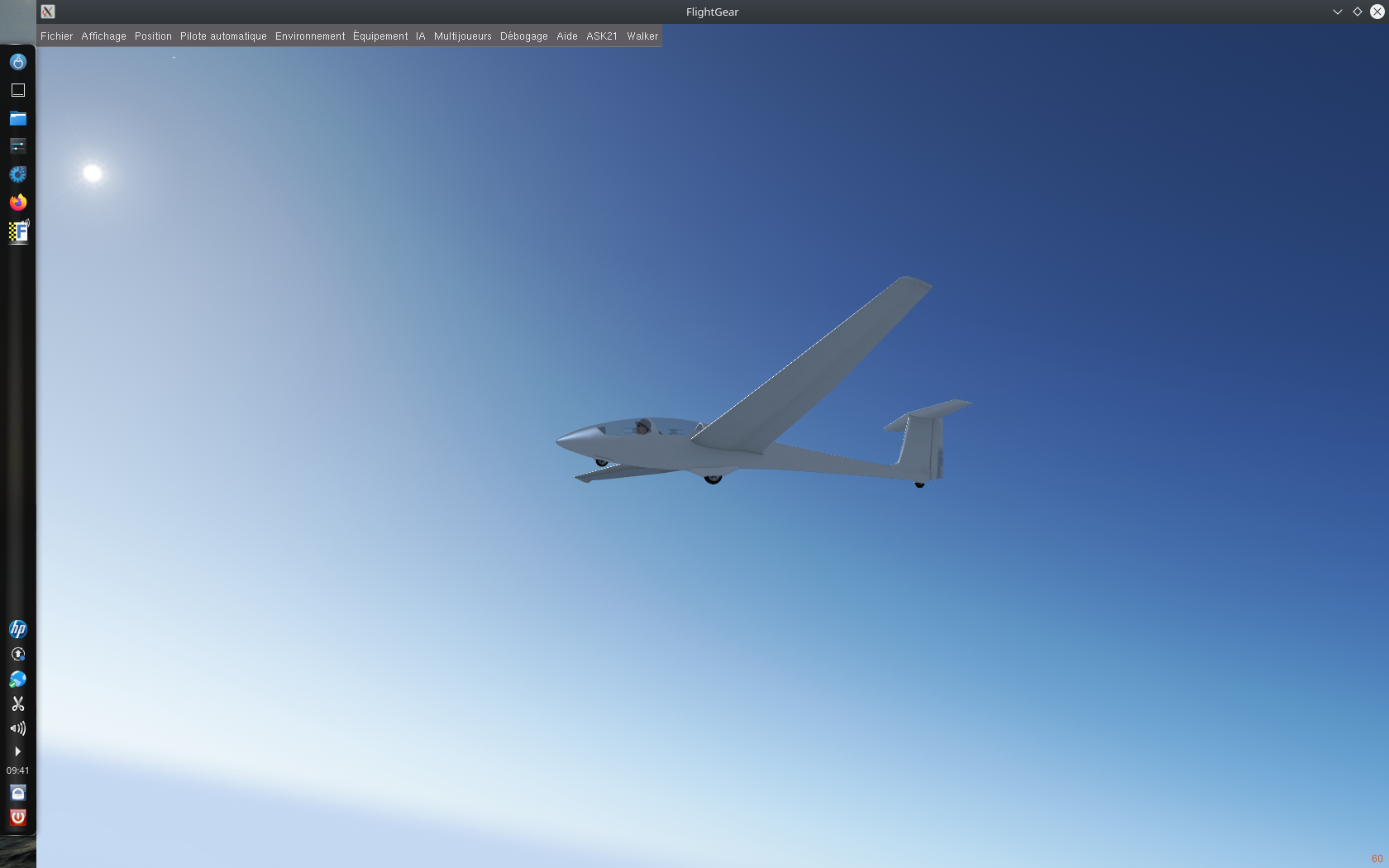Open the Débogage menu
The height and width of the screenshot is (868, 1389).
point(523,36)
